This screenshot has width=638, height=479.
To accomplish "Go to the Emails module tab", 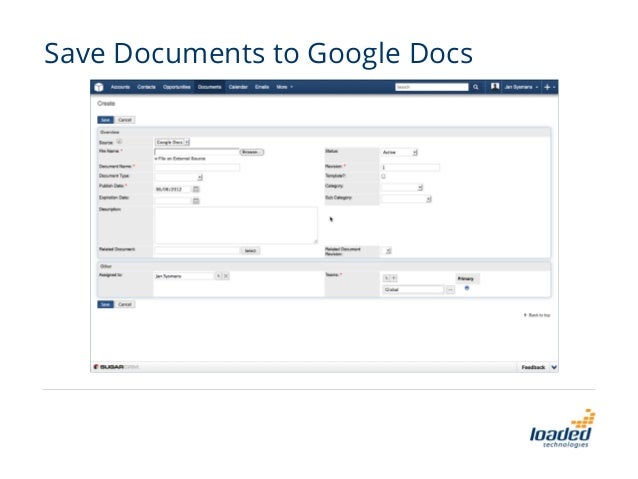I will 262,87.
